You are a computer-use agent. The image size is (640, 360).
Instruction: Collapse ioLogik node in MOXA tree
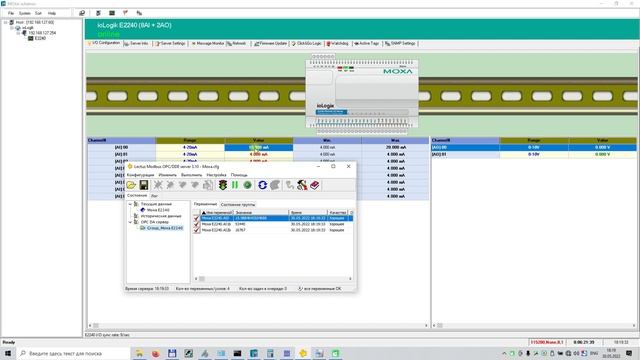point(12,28)
